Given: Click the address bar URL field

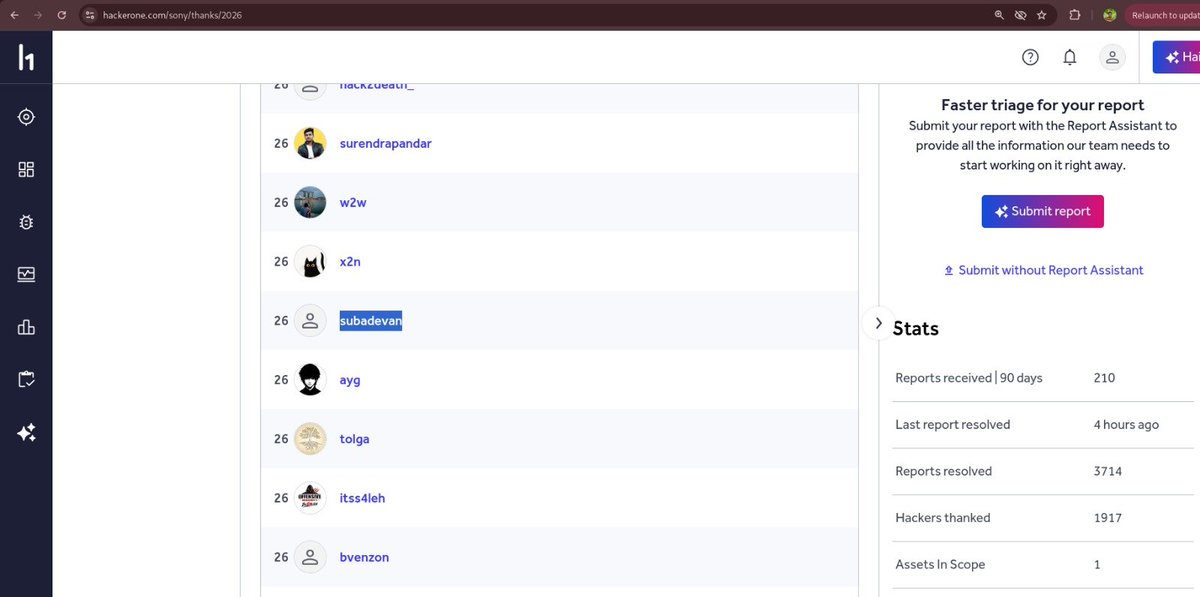Looking at the screenshot, I should [x=540, y=15].
